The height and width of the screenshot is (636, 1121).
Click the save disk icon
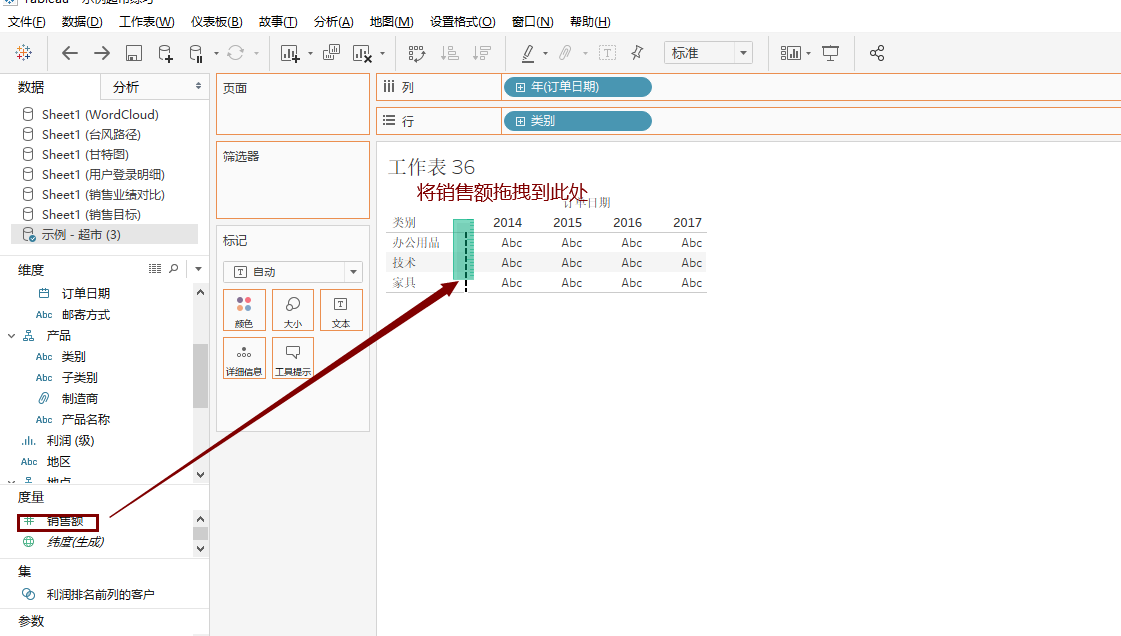click(x=134, y=53)
